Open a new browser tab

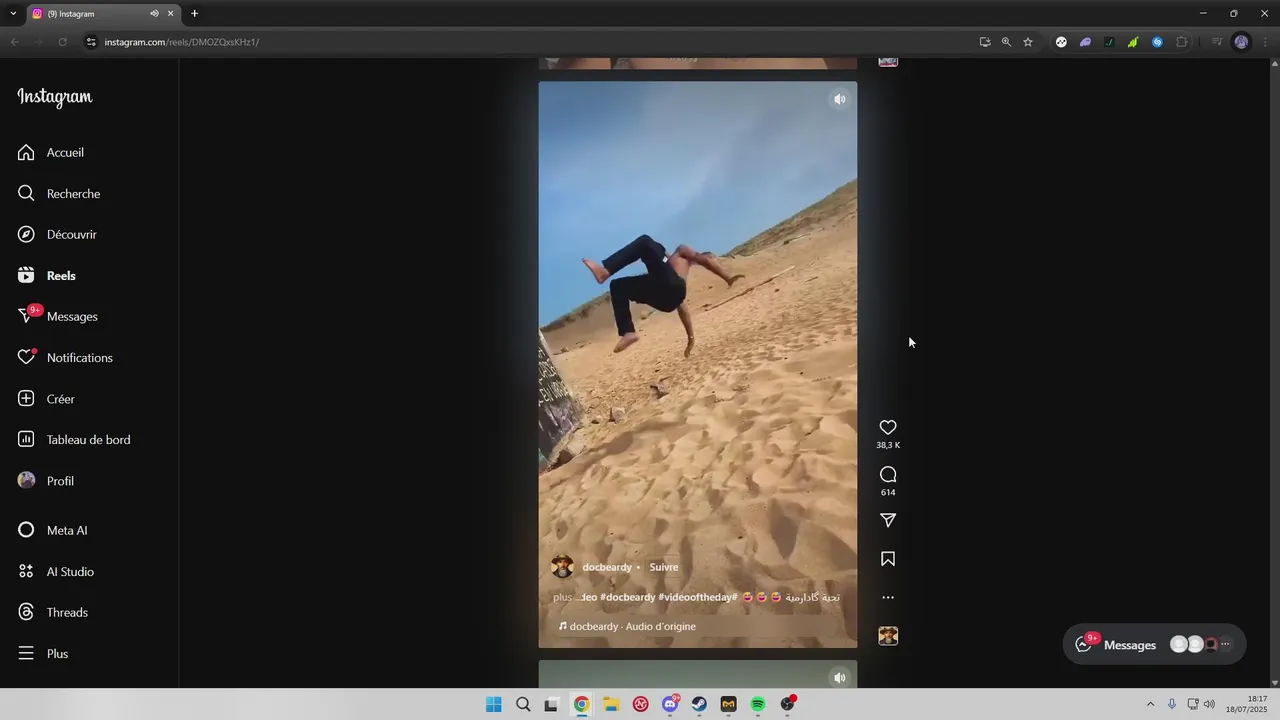tap(194, 13)
